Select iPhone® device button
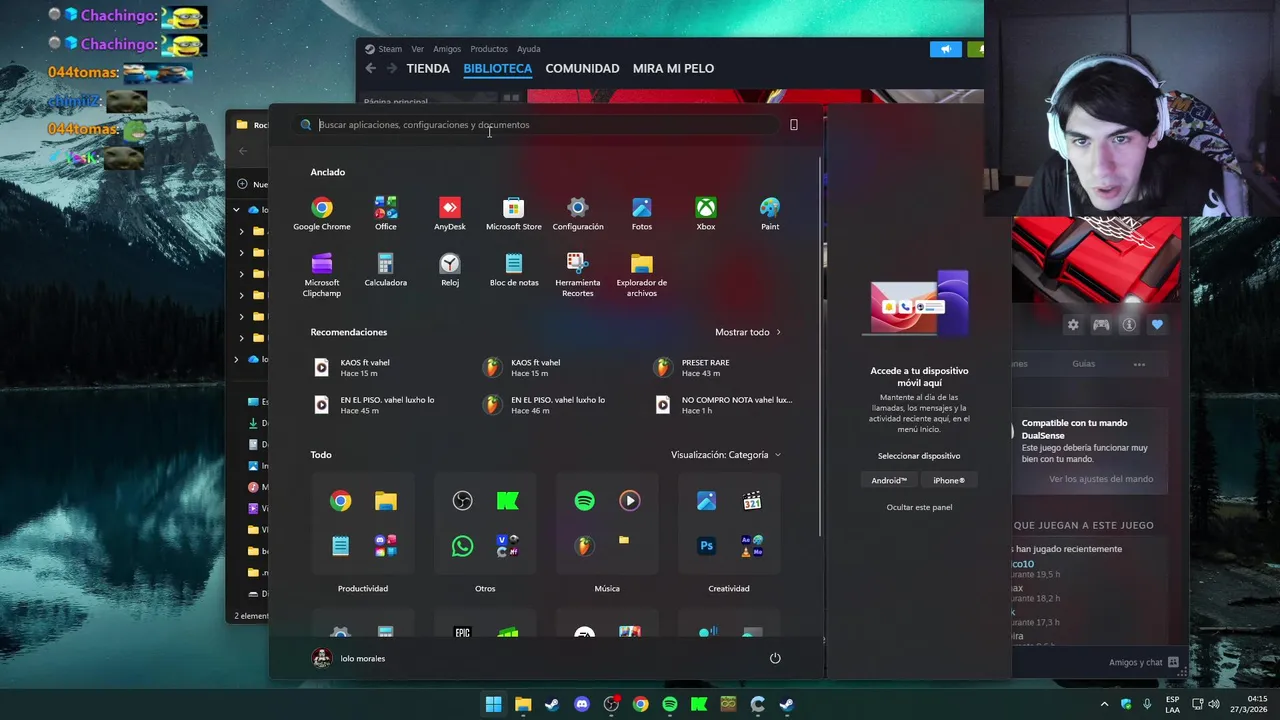This screenshot has width=1280, height=720. click(949, 480)
